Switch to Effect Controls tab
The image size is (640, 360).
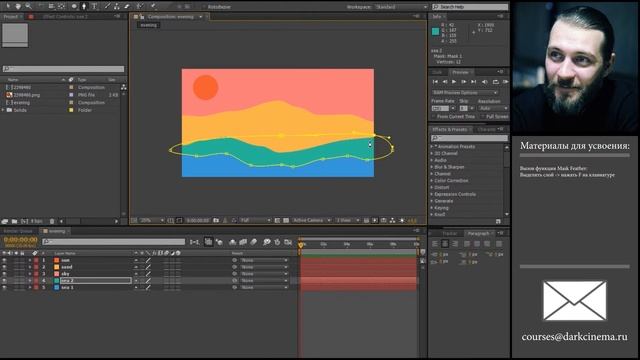pos(65,17)
